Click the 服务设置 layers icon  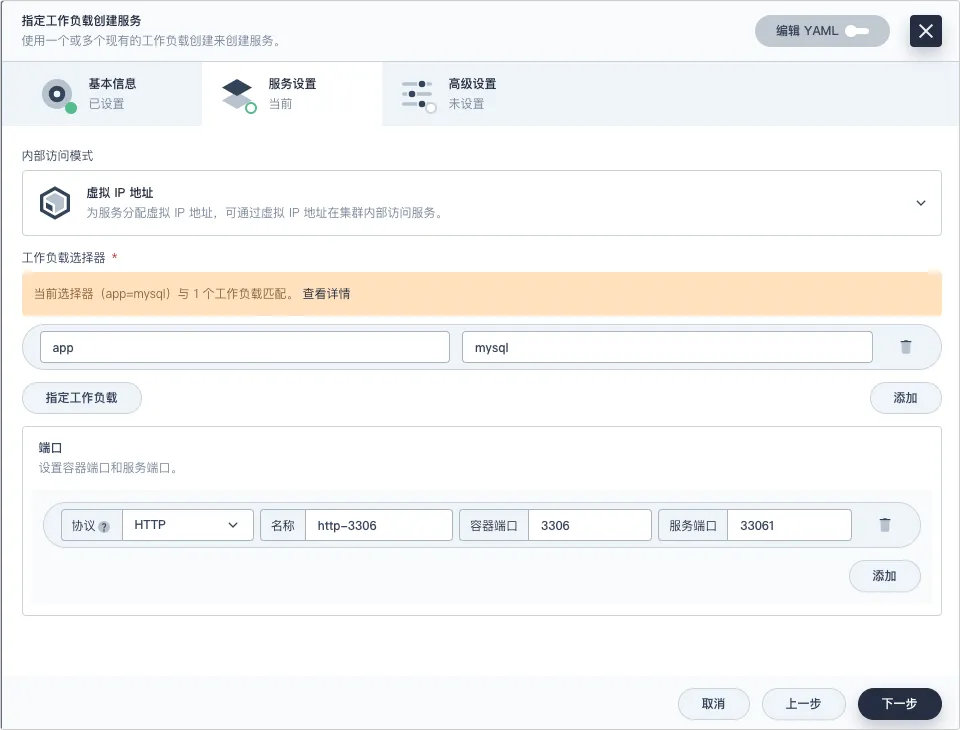click(238, 95)
